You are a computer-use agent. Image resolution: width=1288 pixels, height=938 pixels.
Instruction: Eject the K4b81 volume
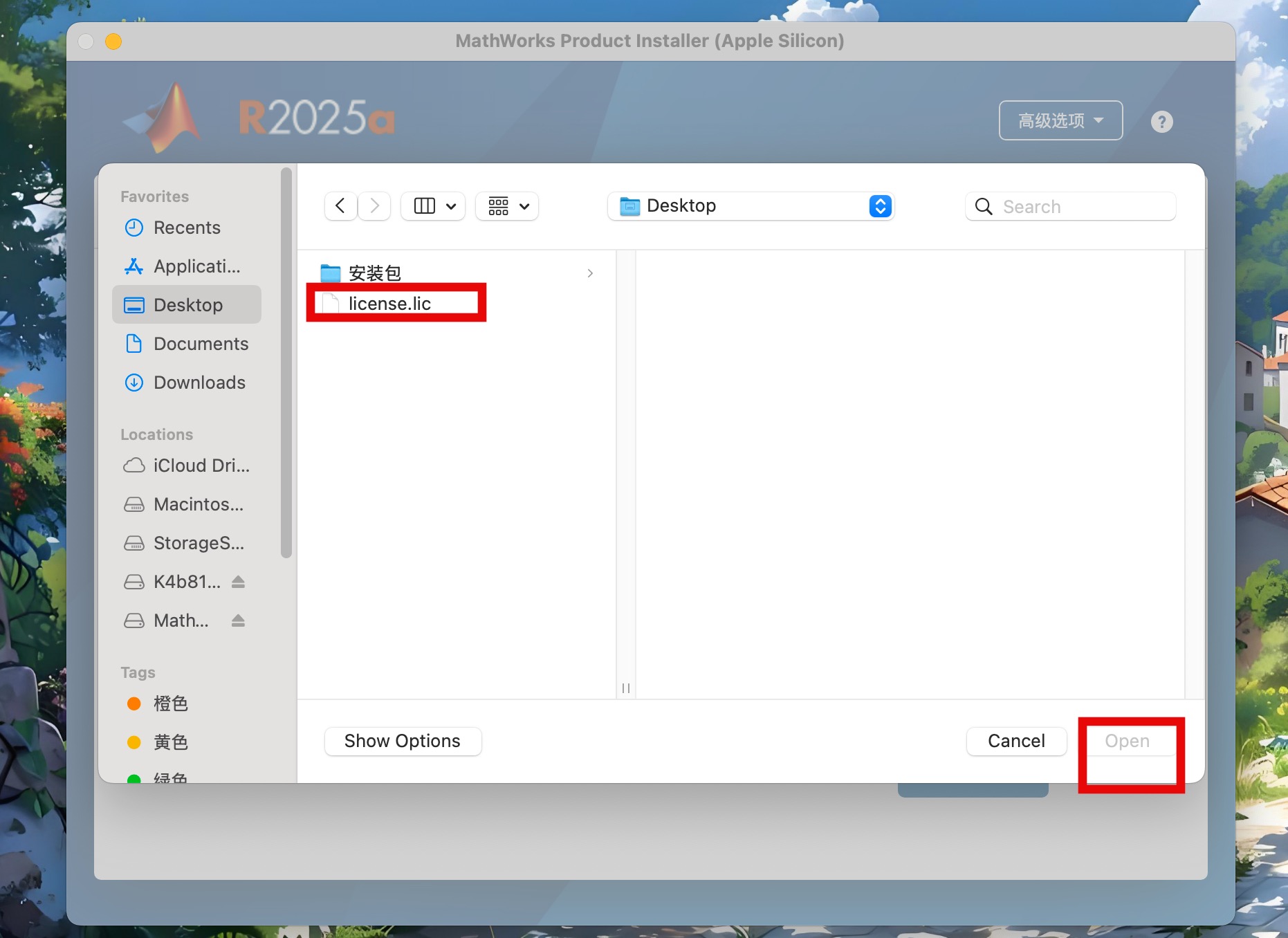point(238,582)
